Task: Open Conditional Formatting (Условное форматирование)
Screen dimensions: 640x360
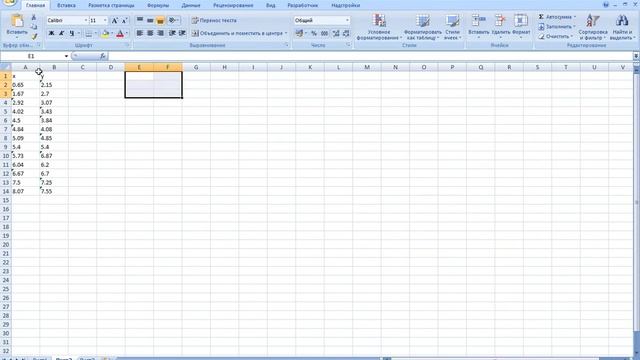Action: [x=379, y=27]
